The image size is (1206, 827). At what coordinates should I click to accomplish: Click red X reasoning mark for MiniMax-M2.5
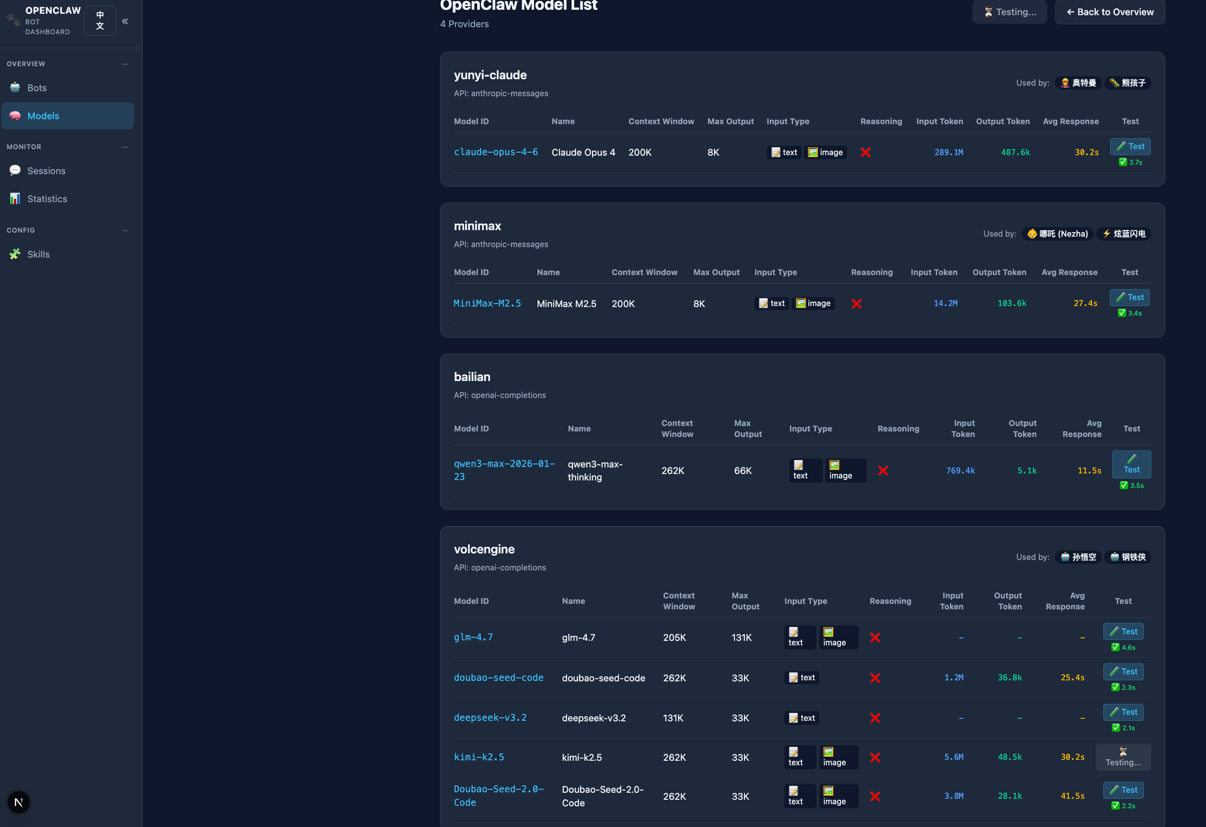[857, 303]
